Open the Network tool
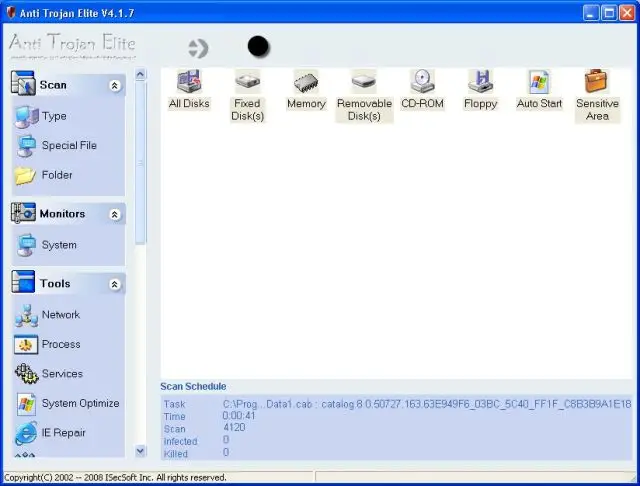The image size is (640, 486). point(47,315)
